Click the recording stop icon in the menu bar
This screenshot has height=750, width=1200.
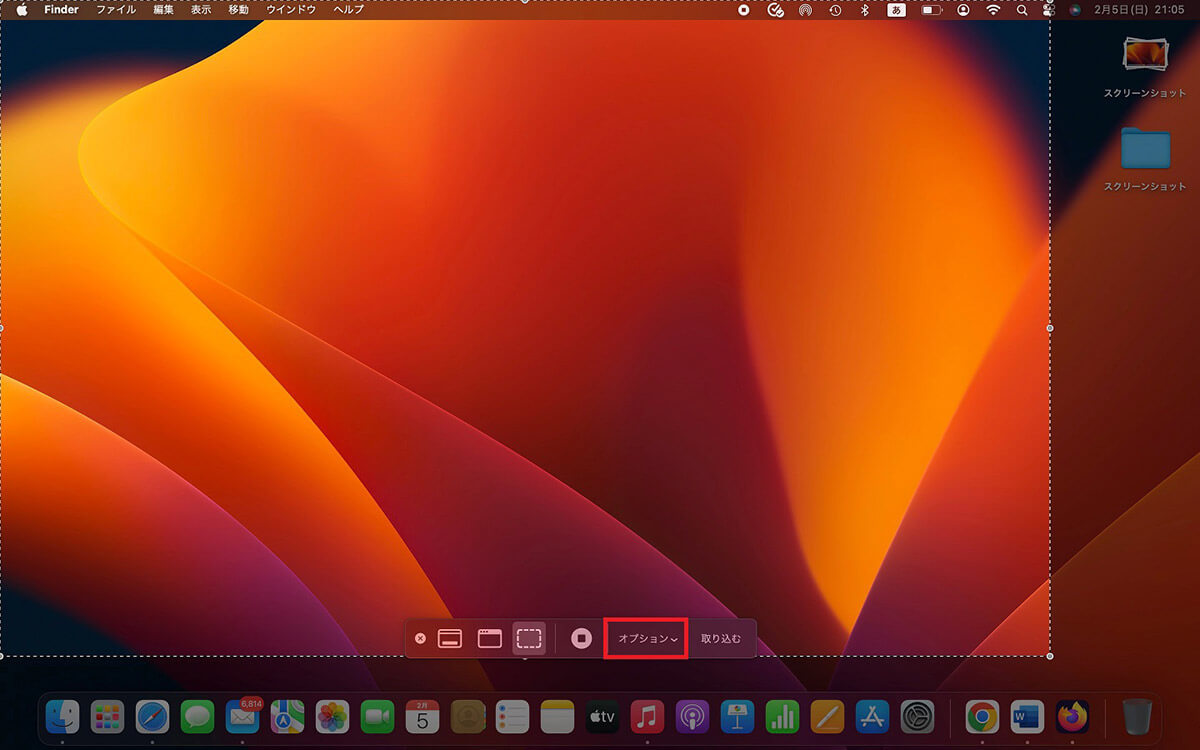coord(744,10)
